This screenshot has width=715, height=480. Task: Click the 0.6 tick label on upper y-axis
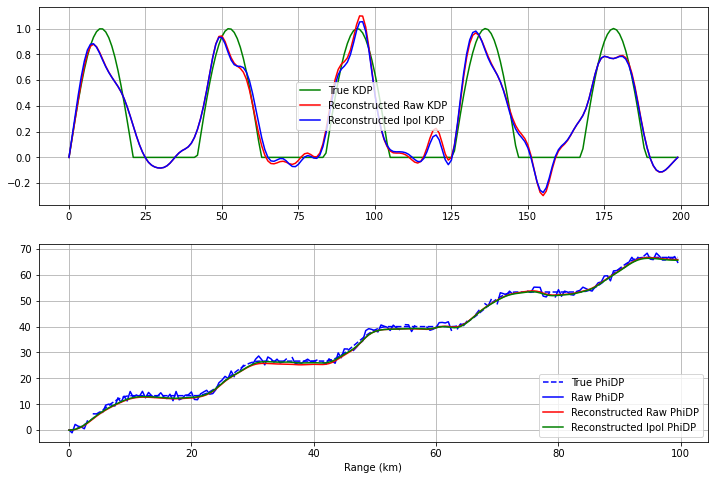click(24, 80)
